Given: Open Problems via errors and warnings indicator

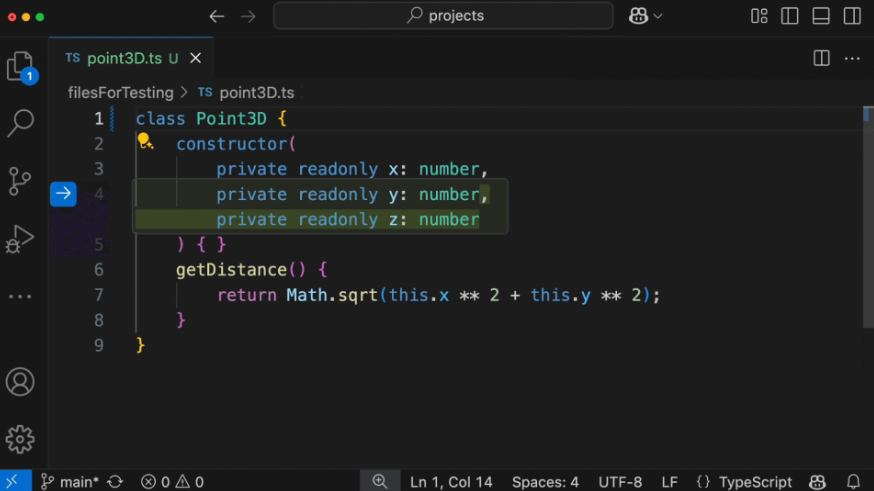Looking at the screenshot, I should 172,482.
